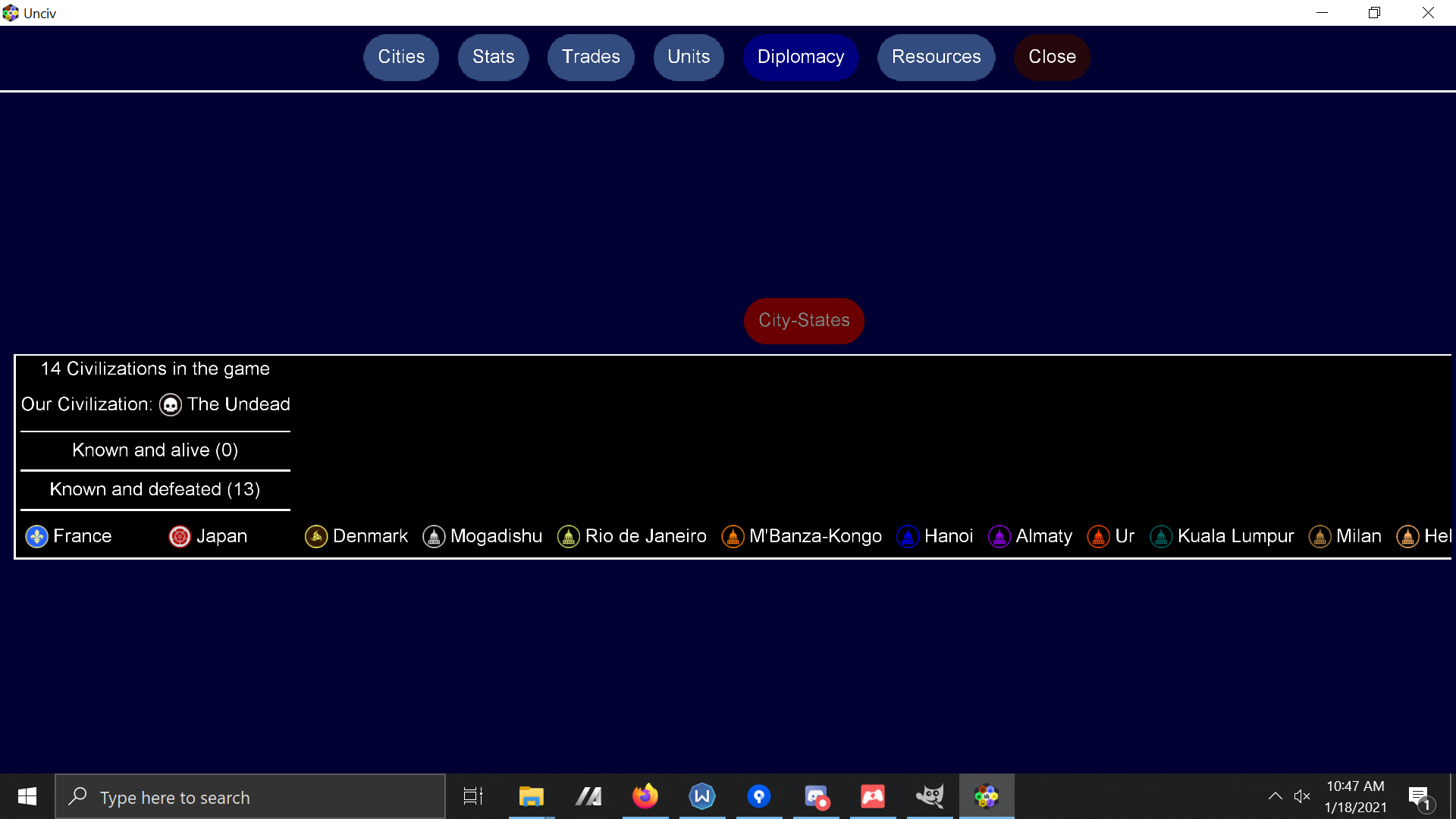The width and height of the screenshot is (1456, 819).
Task: Select the Mogadishu city-state icon
Action: pyautogui.click(x=433, y=536)
